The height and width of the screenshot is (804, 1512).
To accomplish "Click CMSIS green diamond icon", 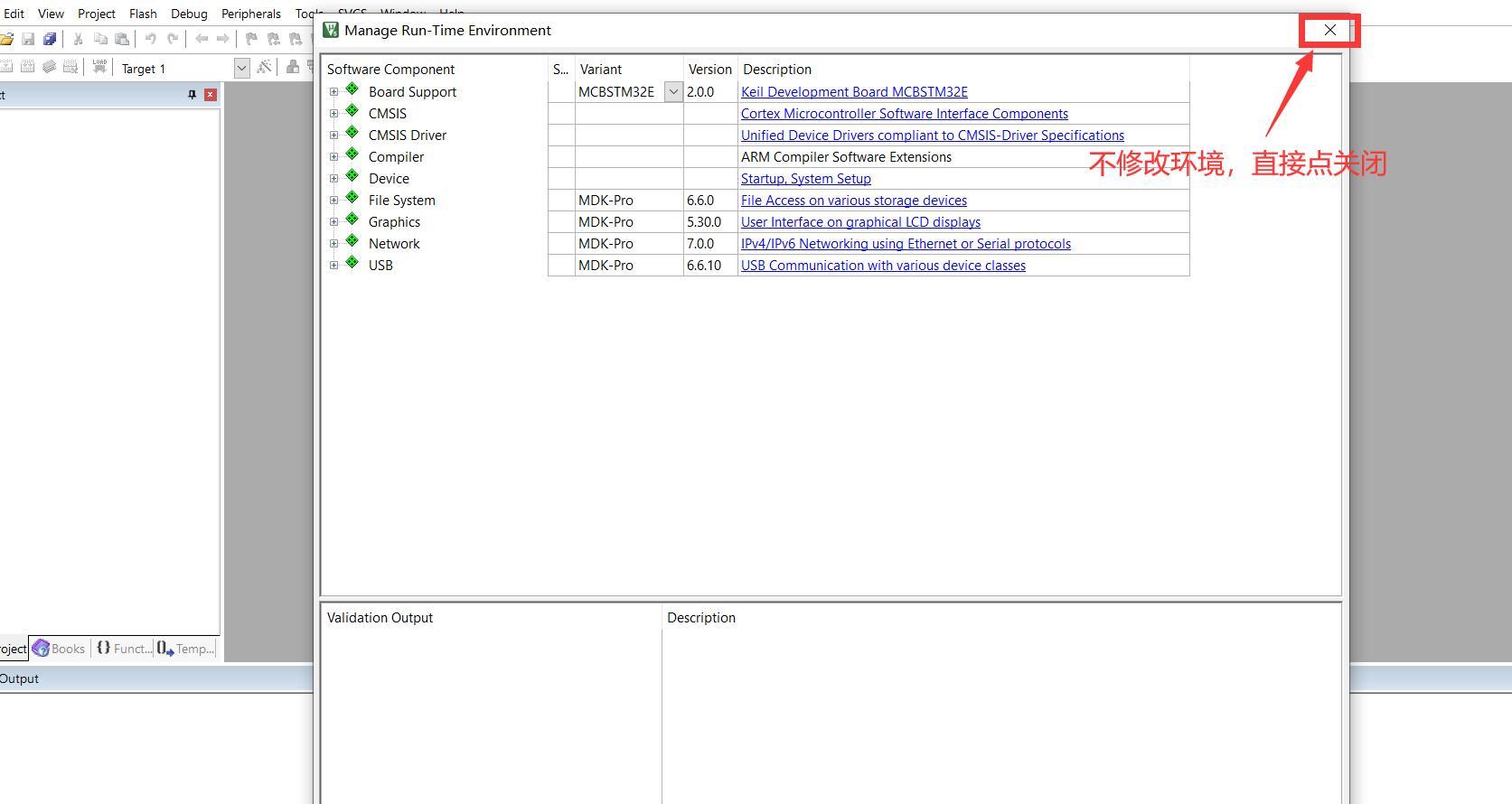I will tap(352, 111).
